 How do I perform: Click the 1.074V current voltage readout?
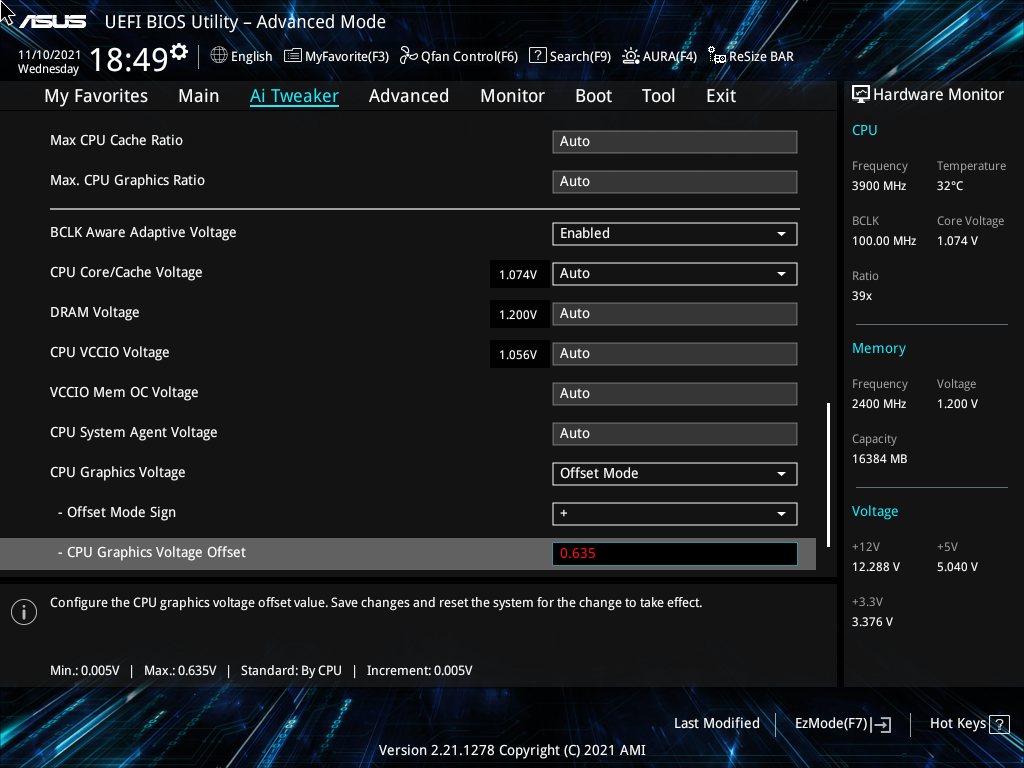[x=518, y=275]
